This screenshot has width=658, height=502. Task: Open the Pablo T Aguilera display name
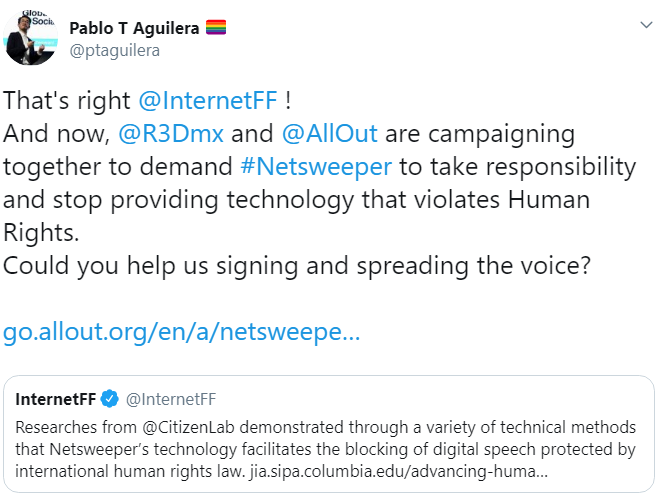click(133, 27)
